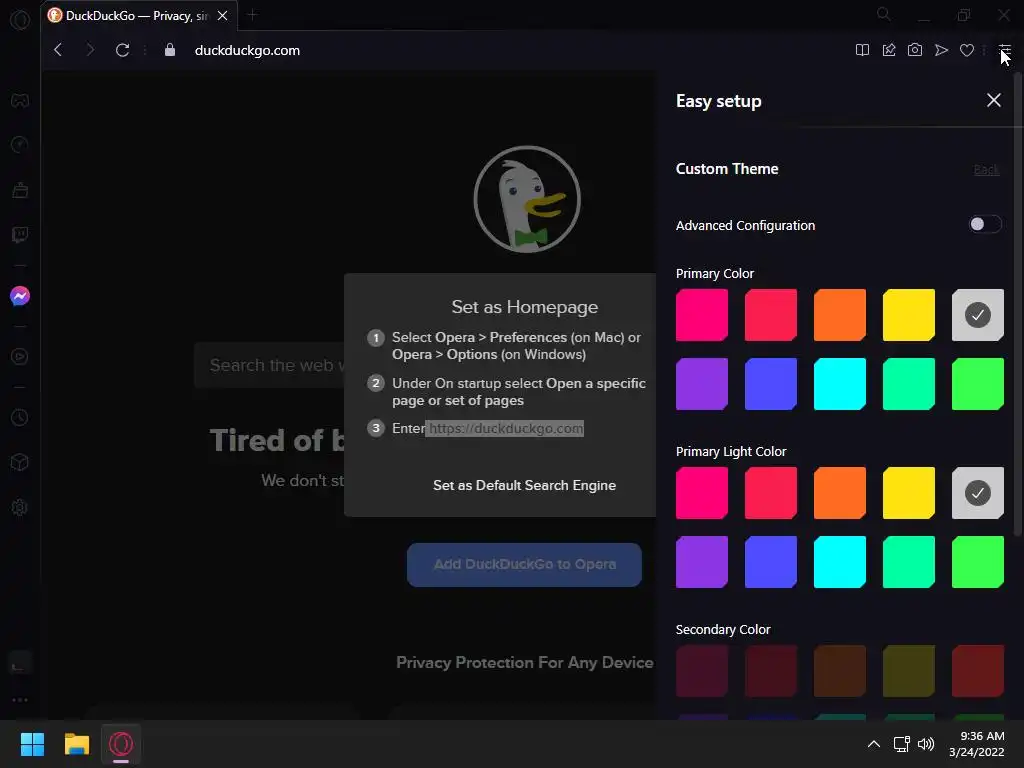This screenshot has width=1024, height=768.
Task: Reload the DuckDuckGo page
Action: pyautogui.click(x=122, y=50)
